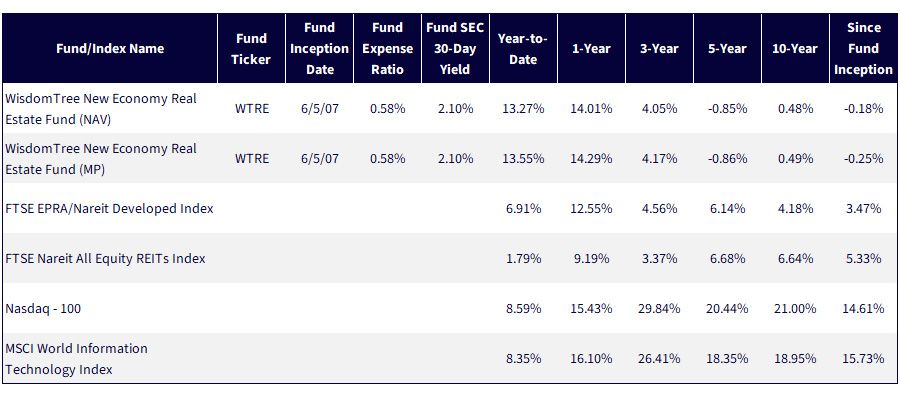Click WisdomTree New Economy Real Estate Fund (MP)
Viewport: 900px width, 398px height.
[101, 159]
